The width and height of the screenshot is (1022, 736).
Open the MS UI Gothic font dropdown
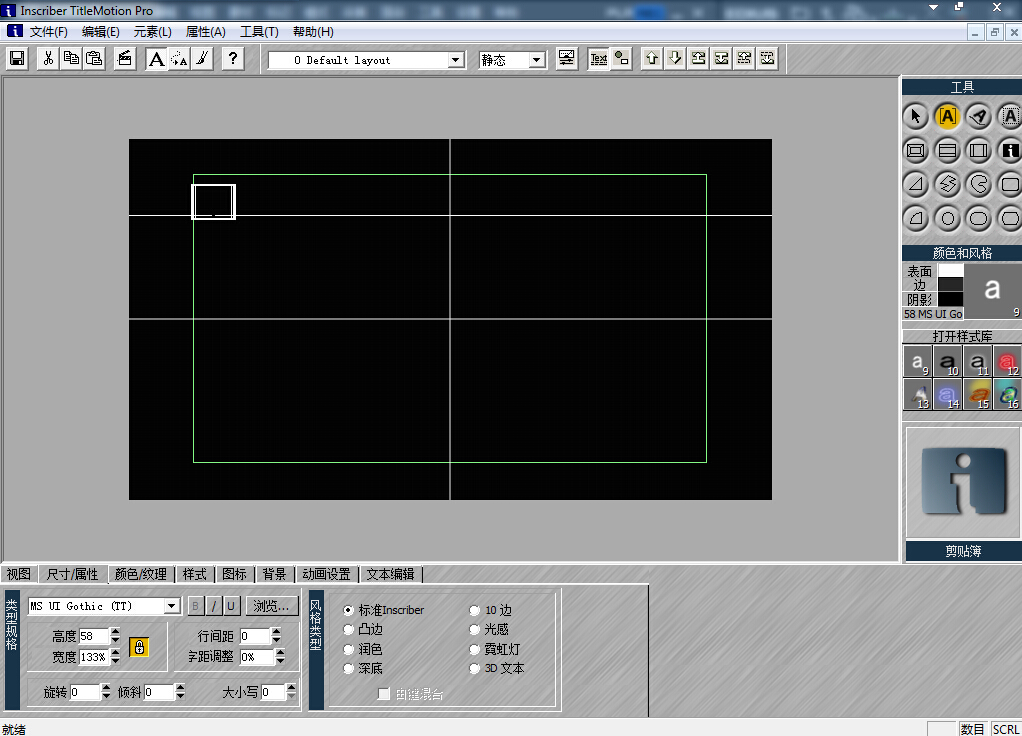(171, 606)
